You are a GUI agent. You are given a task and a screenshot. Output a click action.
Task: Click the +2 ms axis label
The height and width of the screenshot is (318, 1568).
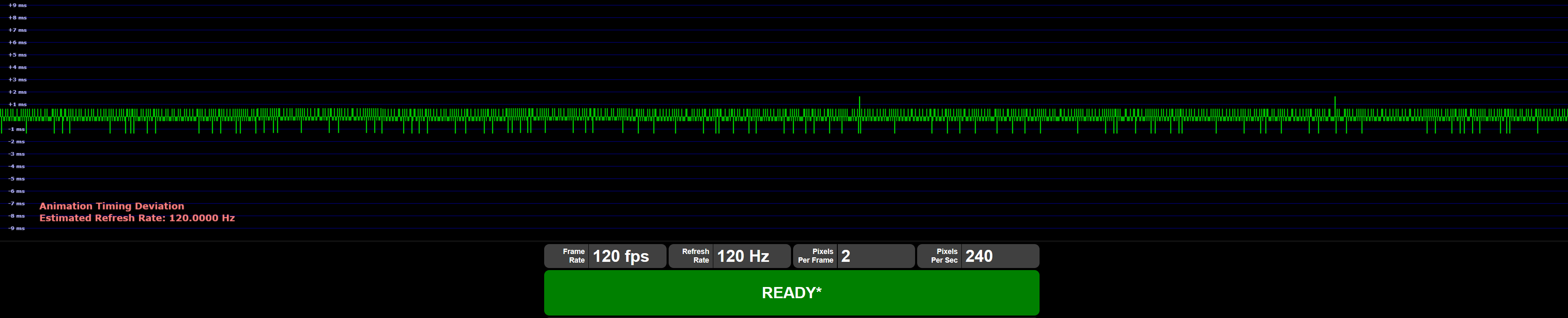(x=17, y=92)
